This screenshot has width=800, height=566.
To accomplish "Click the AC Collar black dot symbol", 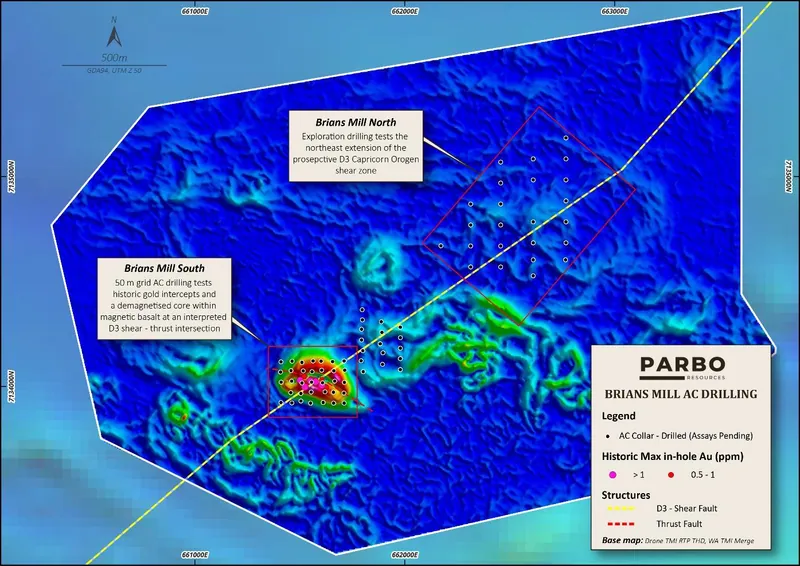I will click(608, 436).
